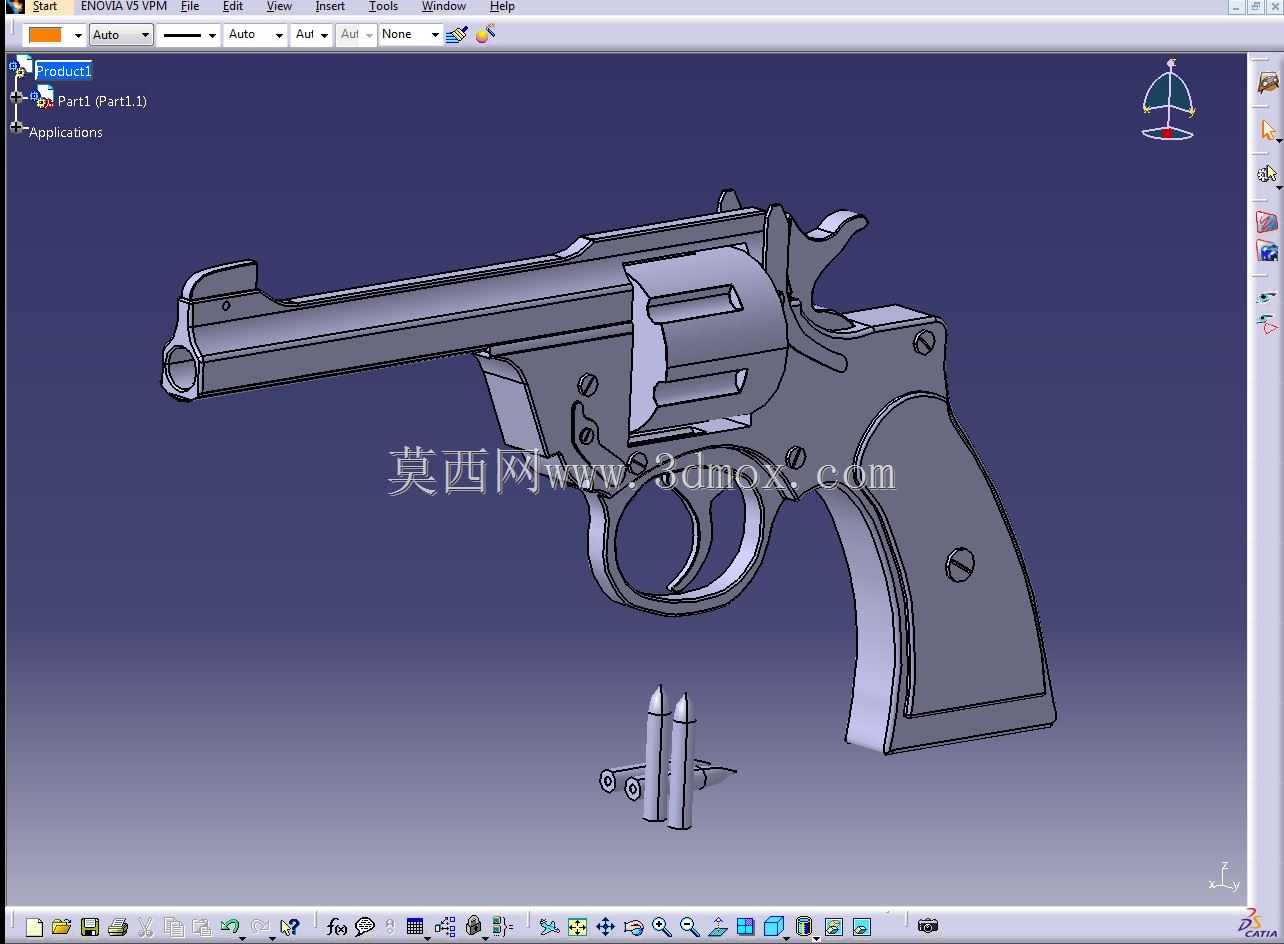Open the Tools menu
The width and height of the screenshot is (1284, 944).
(x=383, y=6)
